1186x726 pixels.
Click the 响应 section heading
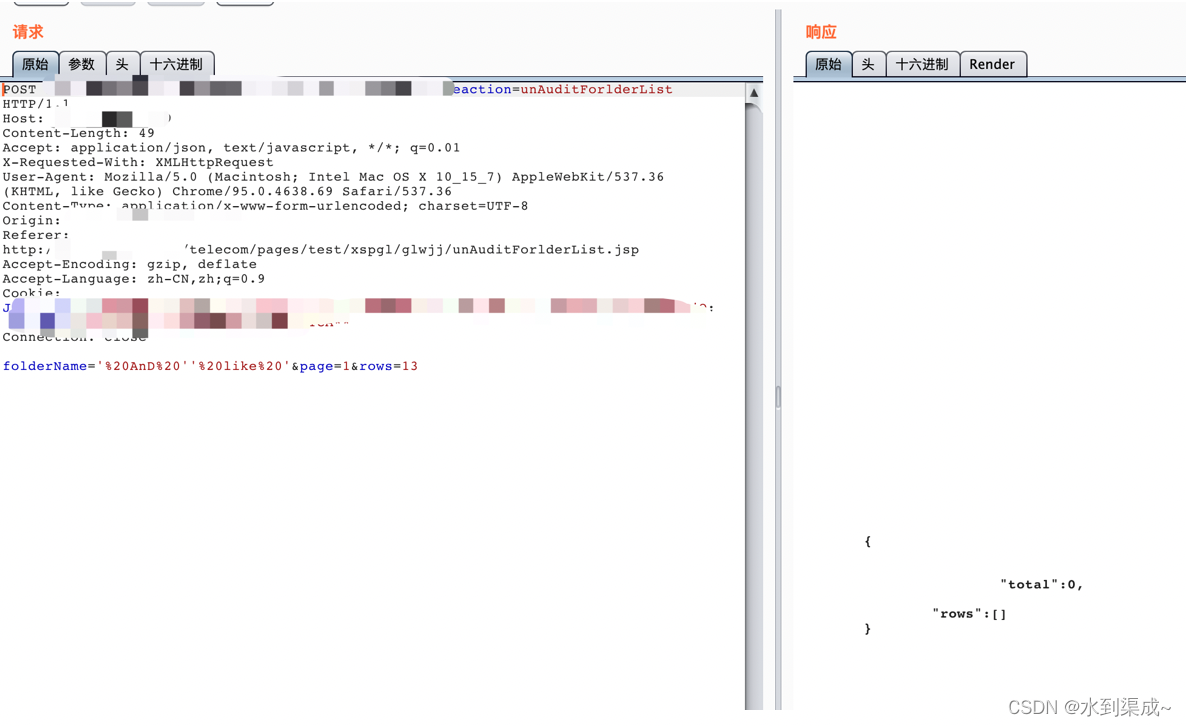pos(821,32)
